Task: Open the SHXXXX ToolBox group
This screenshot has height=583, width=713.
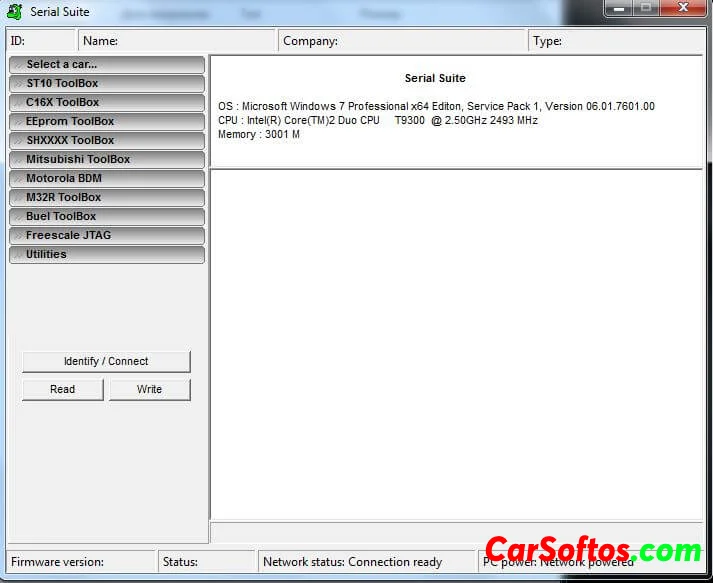Action: [107, 141]
